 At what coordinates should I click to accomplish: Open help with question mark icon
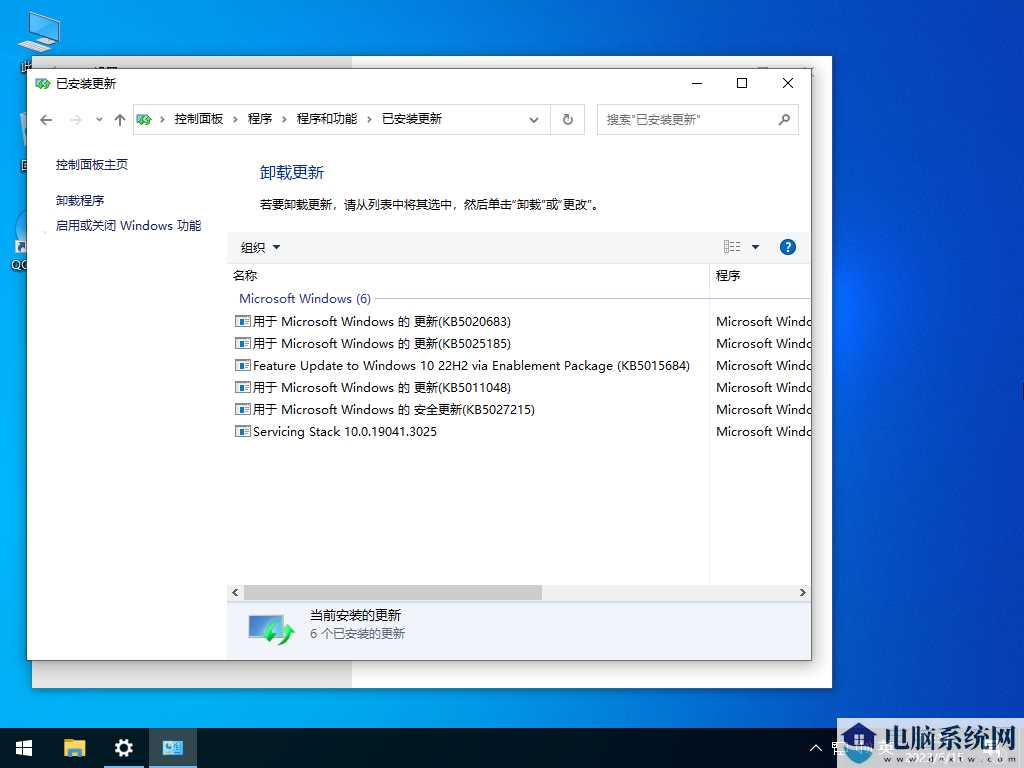click(x=788, y=247)
